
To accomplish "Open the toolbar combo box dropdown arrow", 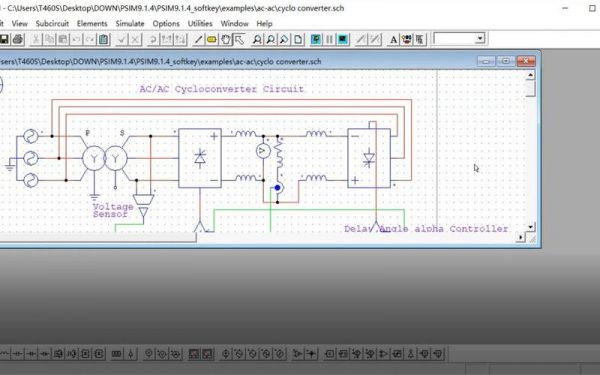I will click(480, 38).
